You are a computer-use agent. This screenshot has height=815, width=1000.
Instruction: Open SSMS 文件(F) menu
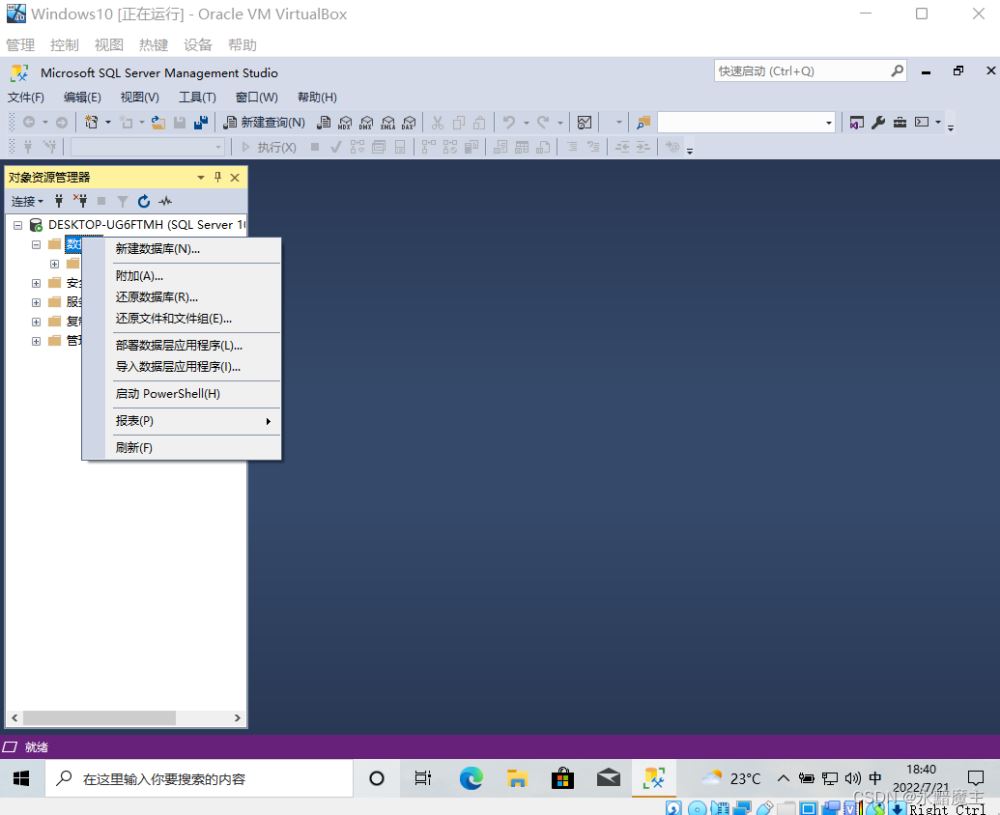click(26, 97)
